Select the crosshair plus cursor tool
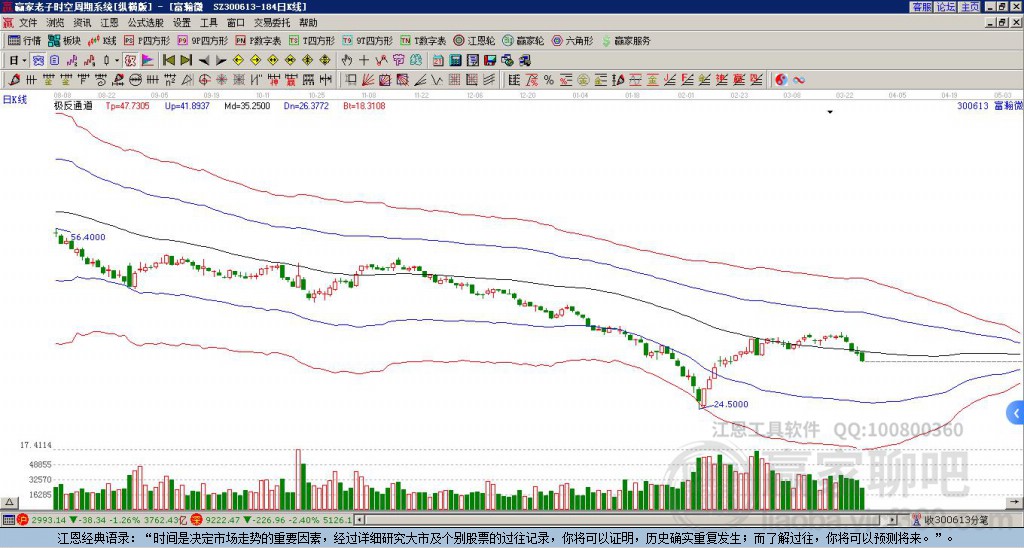 pos(364,61)
